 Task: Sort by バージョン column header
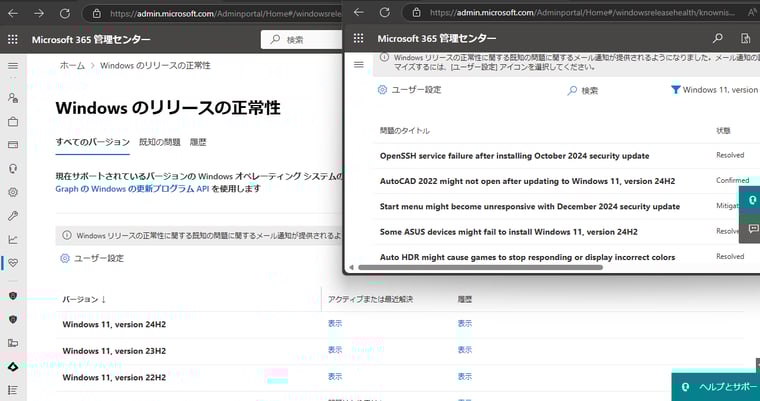(x=84, y=300)
